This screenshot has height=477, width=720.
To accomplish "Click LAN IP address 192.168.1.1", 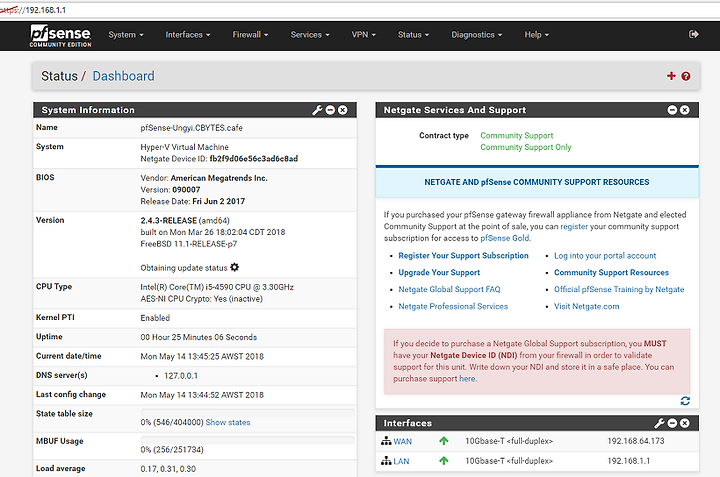I will point(629,461).
